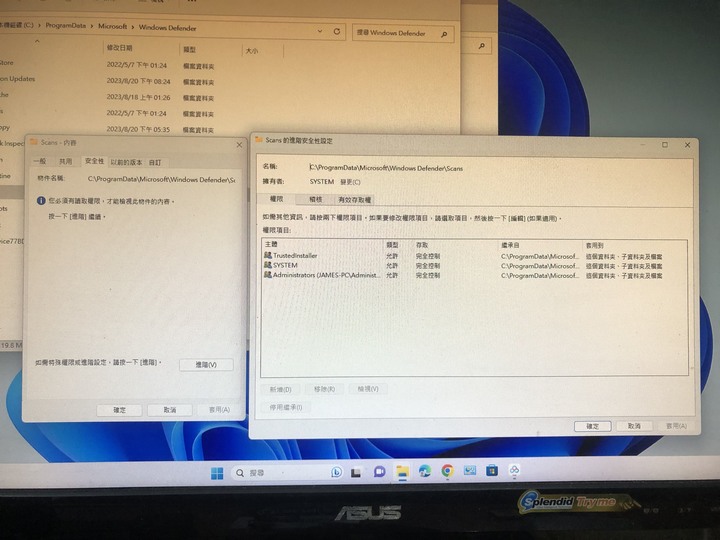This screenshot has height=540, width=720.
Task: Click 檢視(V) button below permission list
Action: pos(368,389)
